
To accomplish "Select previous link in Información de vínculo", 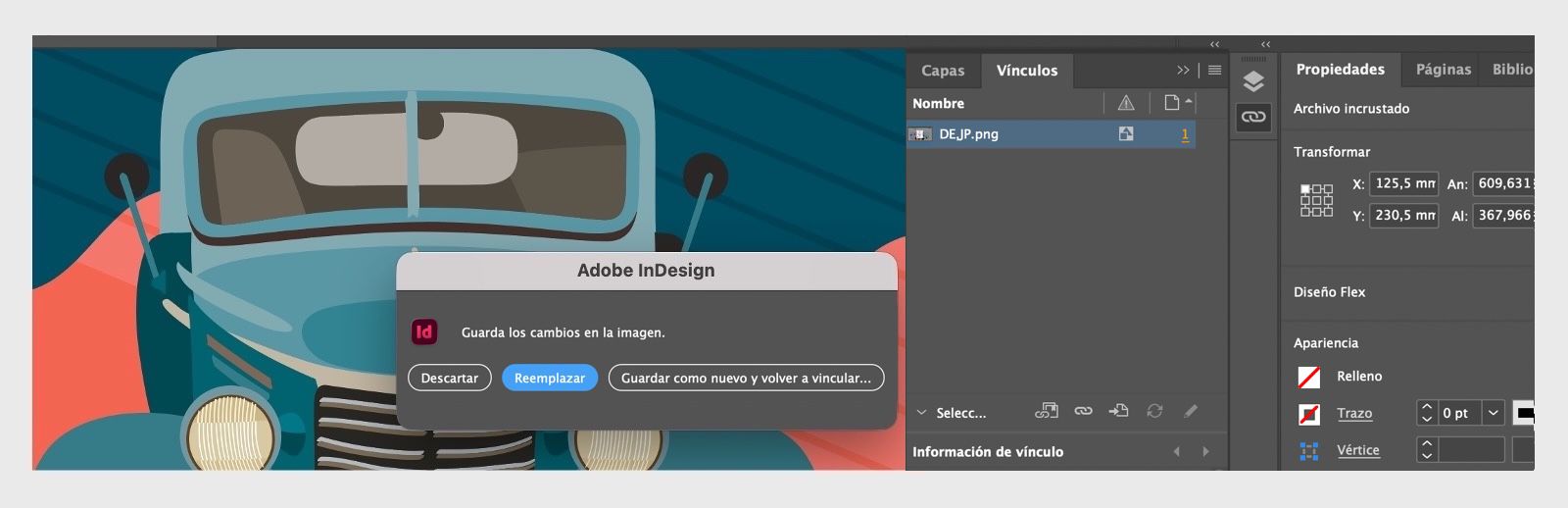I will (1177, 452).
